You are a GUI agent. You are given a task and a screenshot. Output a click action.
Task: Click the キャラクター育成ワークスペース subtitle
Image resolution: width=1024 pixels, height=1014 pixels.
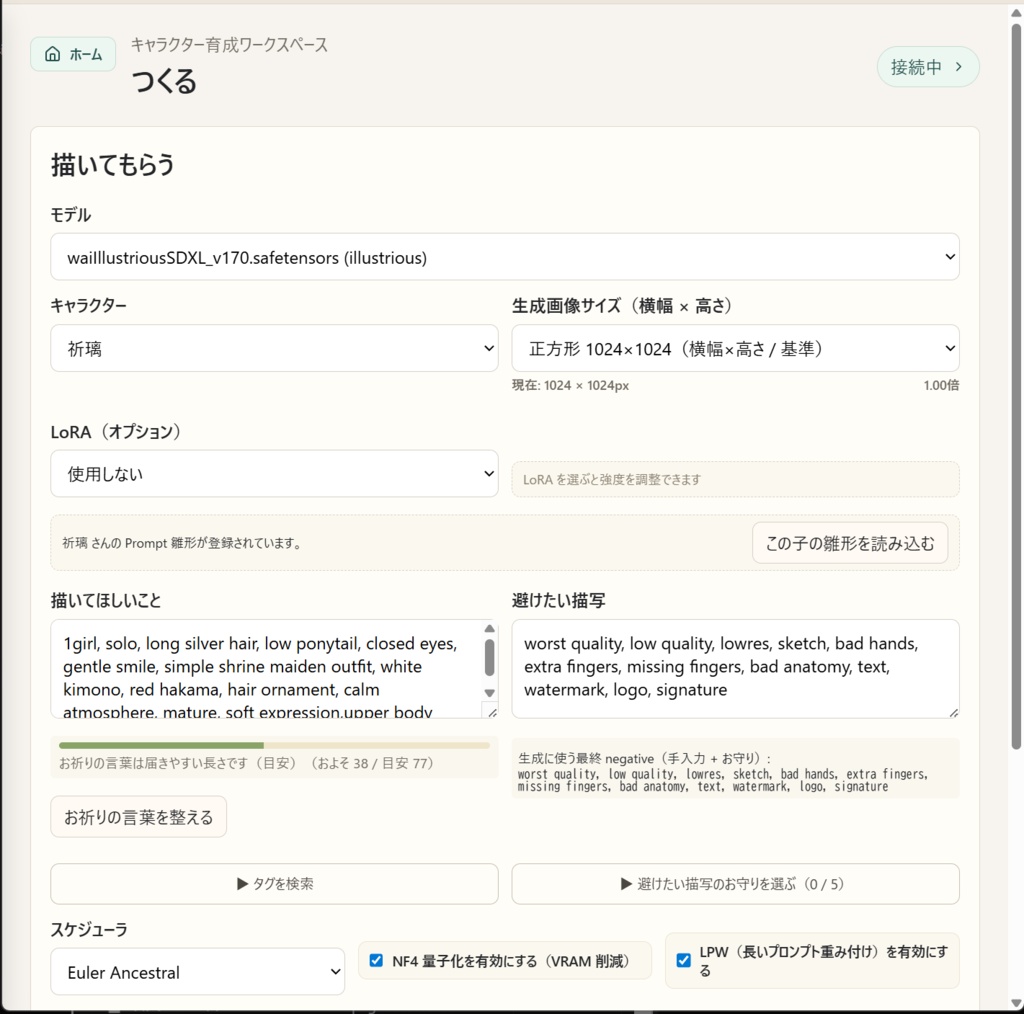click(x=230, y=45)
